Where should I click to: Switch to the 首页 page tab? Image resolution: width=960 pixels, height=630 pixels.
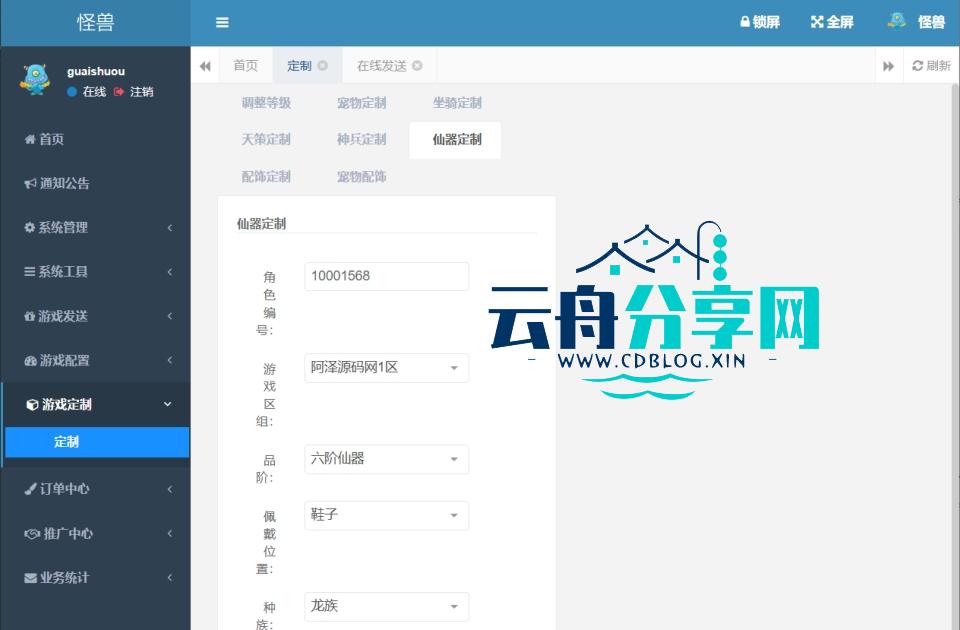pos(246,66)
